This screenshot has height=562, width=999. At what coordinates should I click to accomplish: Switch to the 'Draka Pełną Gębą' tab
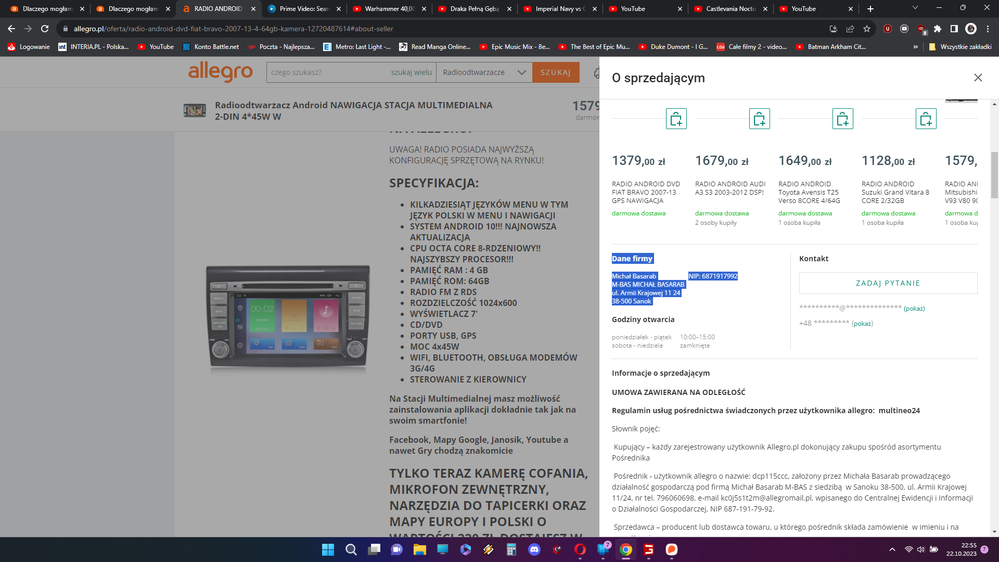tap(475, 9)
